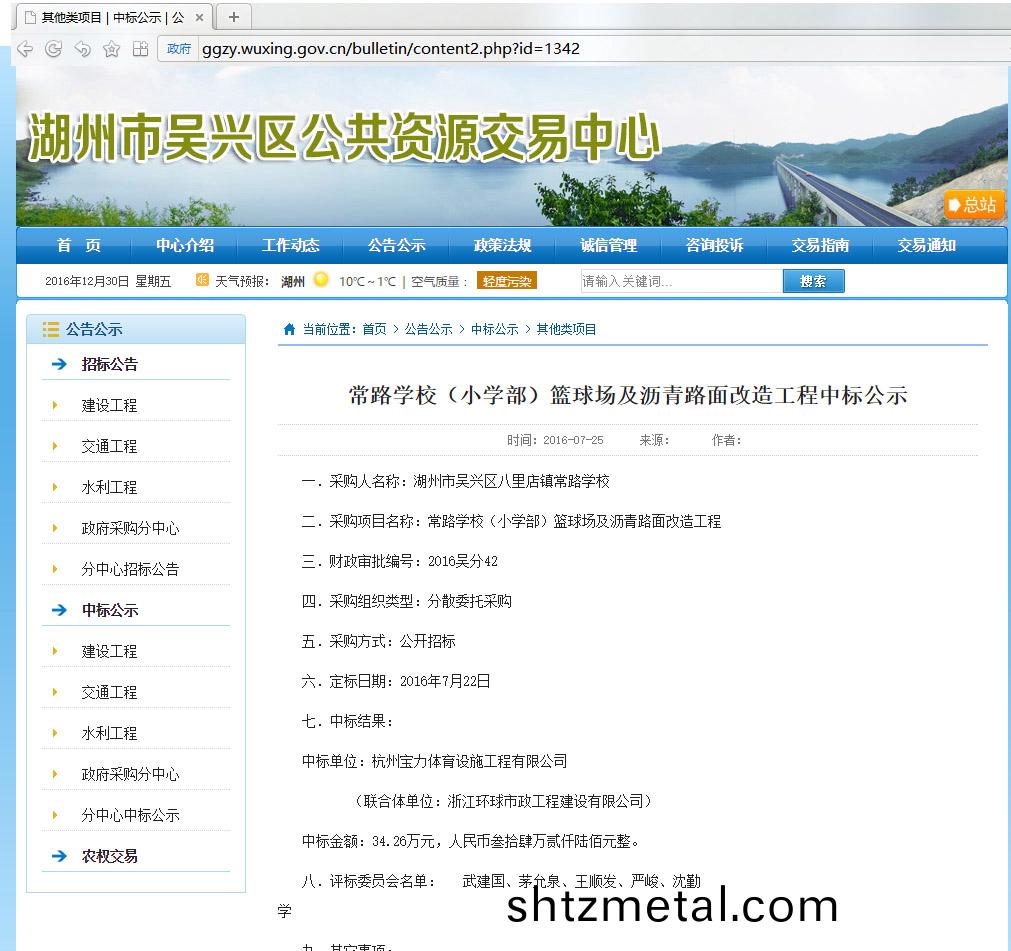1011x951 pixels.
Task: Go to the 政策法规 menu item
Action: coord(502,245)
